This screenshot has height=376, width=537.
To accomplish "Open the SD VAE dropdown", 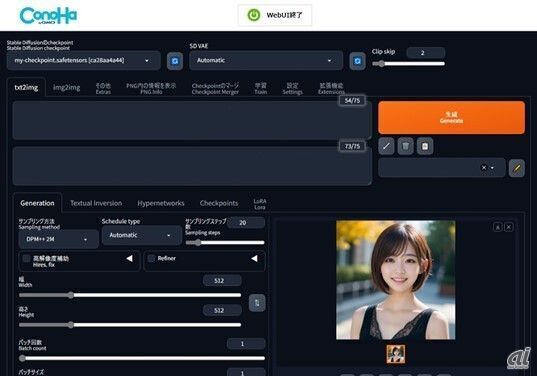I will tap(266, 61).
